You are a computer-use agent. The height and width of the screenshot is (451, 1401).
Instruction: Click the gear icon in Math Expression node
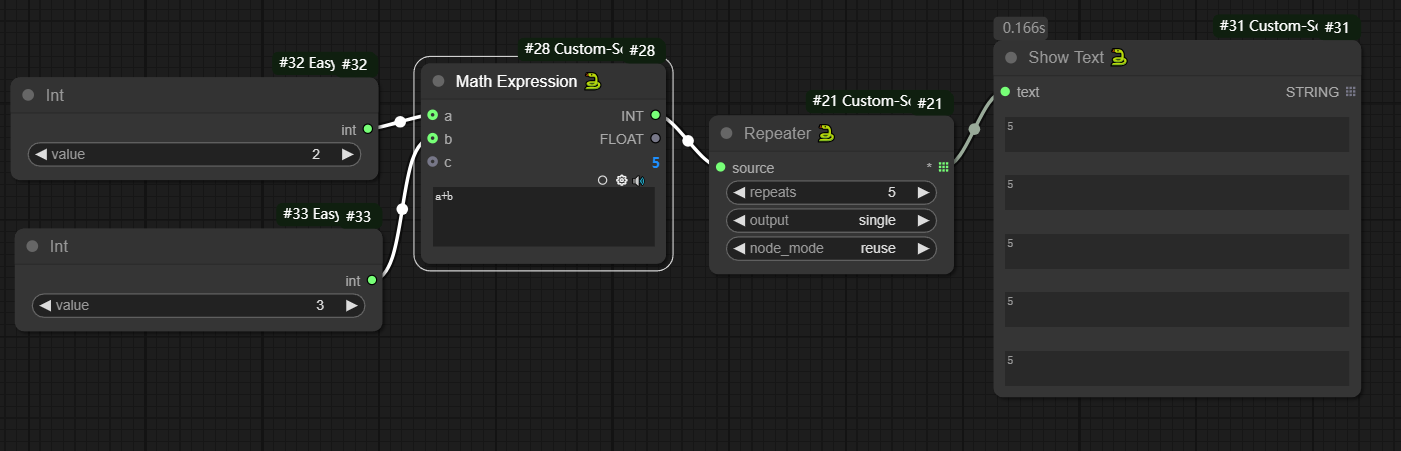(x=621, y=181)
